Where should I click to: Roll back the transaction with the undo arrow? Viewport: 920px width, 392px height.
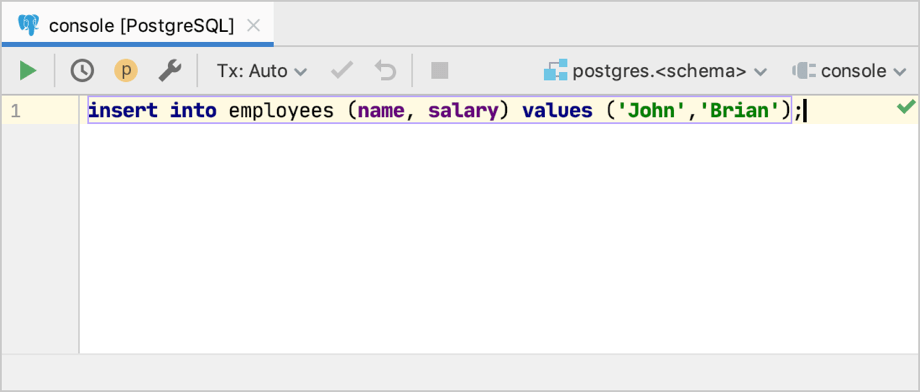[385, 71]
